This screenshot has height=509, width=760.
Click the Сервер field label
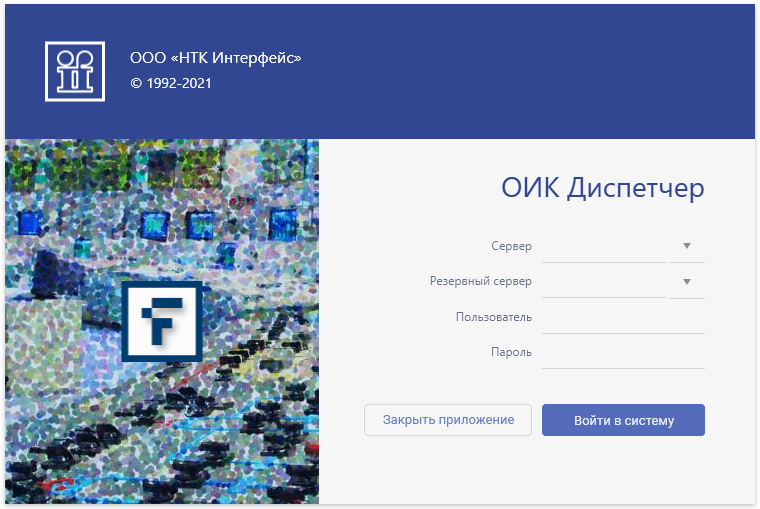511,246
